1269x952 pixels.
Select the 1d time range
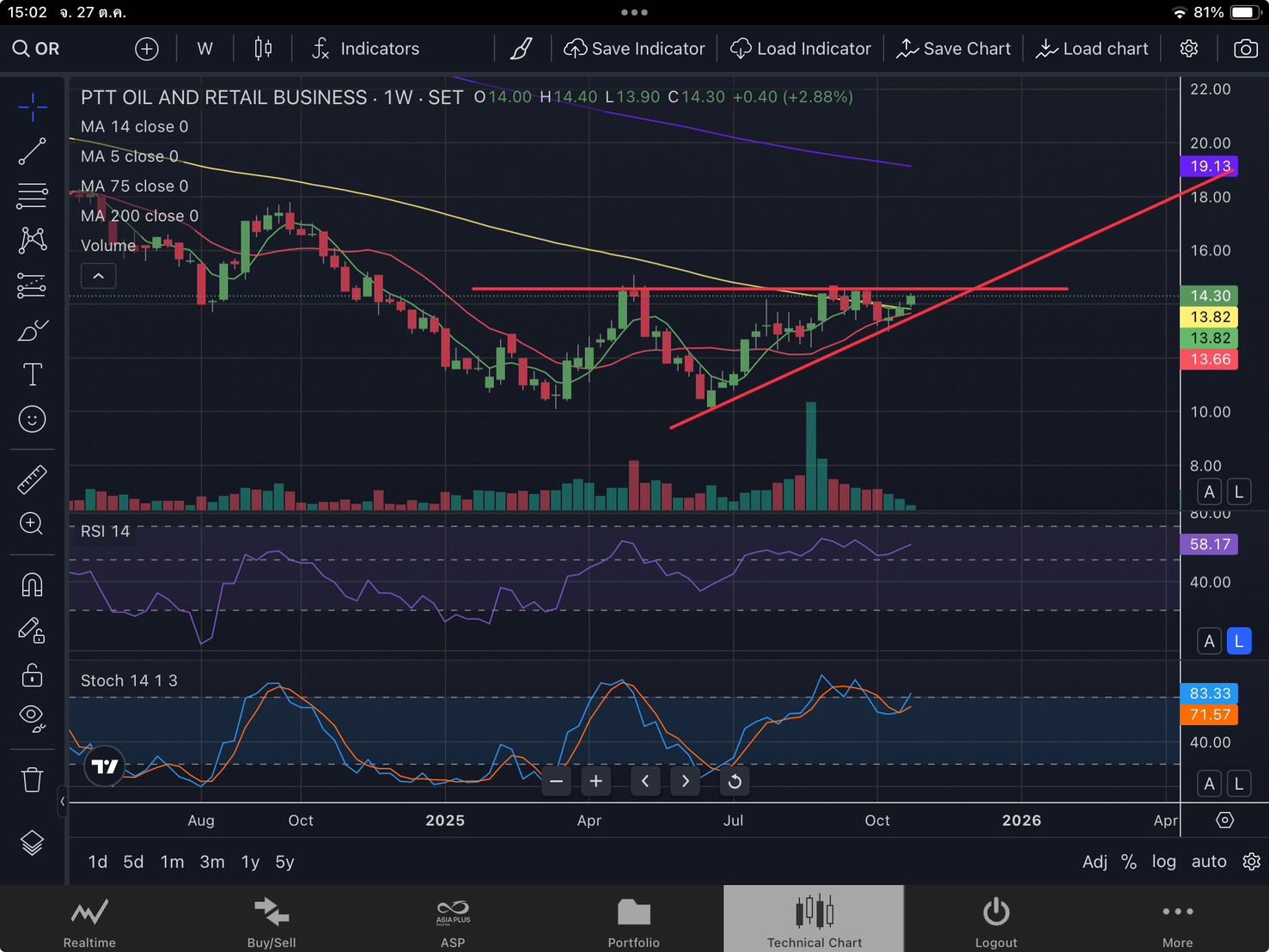[x=98, y=862]
